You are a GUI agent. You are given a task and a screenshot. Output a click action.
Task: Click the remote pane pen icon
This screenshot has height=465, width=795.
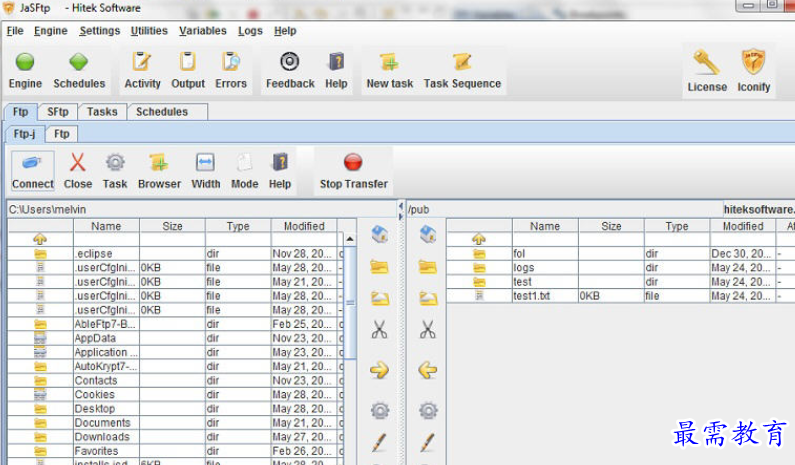click(428, 442)
